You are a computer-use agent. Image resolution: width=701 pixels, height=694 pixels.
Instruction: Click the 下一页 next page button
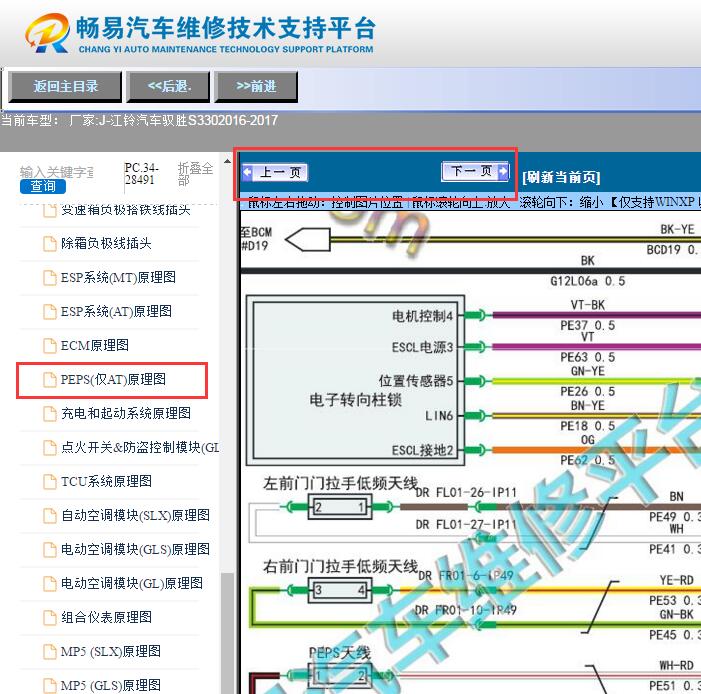[x=475, y=171]
